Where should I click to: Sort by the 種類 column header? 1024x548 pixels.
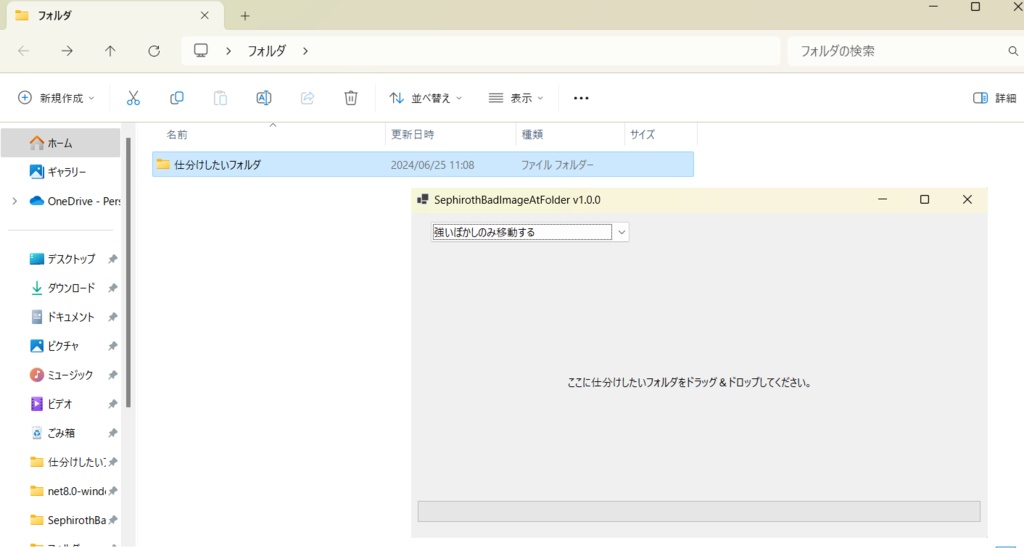point(532,135)
